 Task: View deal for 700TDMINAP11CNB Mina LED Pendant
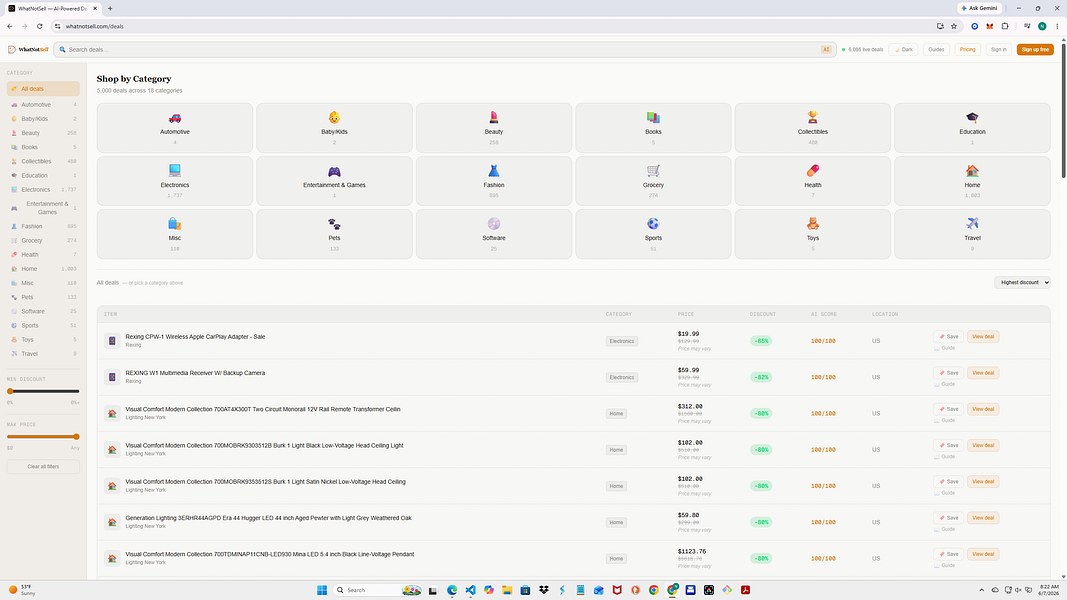[983, 554]
